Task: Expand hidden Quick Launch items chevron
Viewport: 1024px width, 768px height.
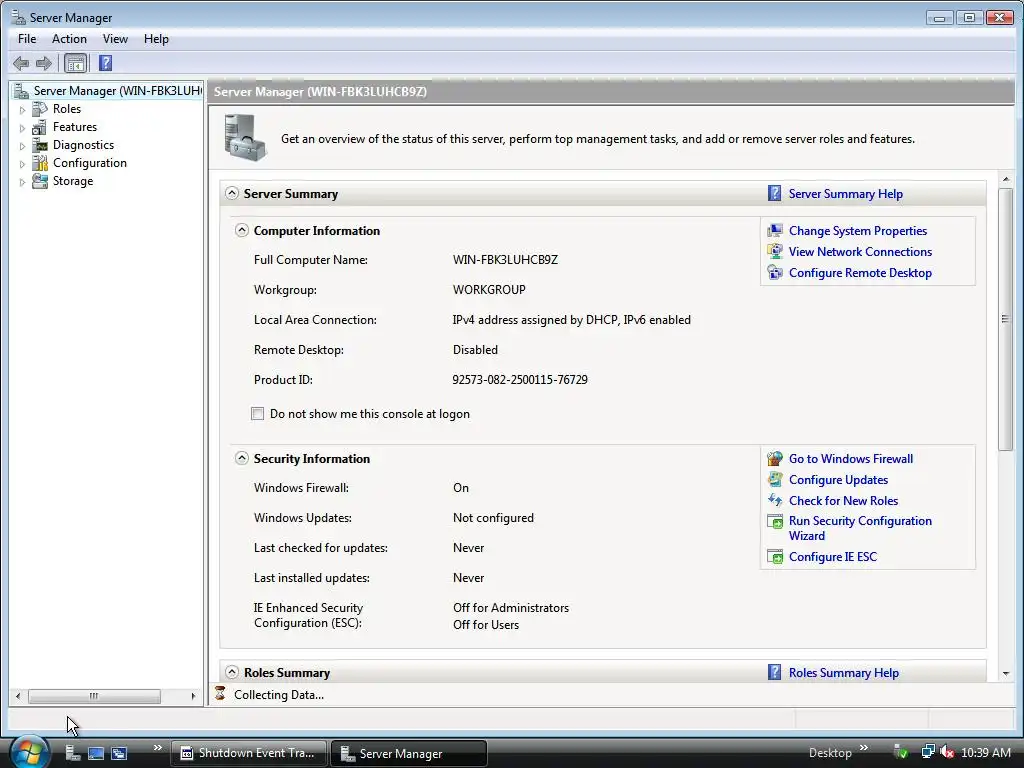Action: pos(157,748)
